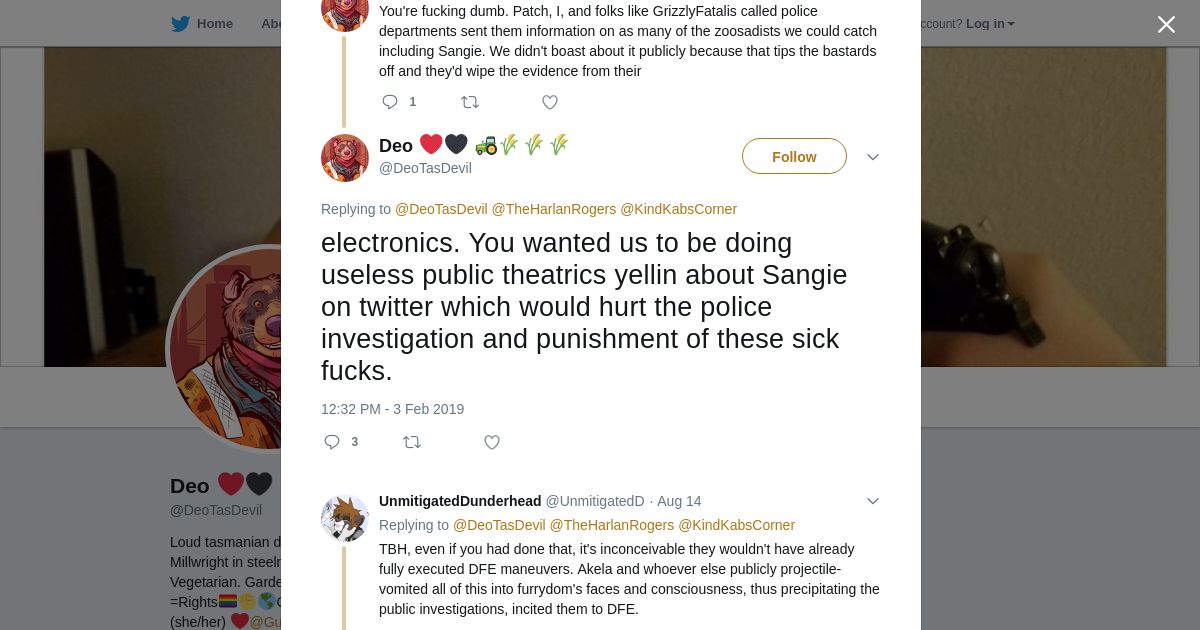Reply to the top parent tweet
Image resolution: width=1200 pixels, height=630 pixels.
[390, 102]
